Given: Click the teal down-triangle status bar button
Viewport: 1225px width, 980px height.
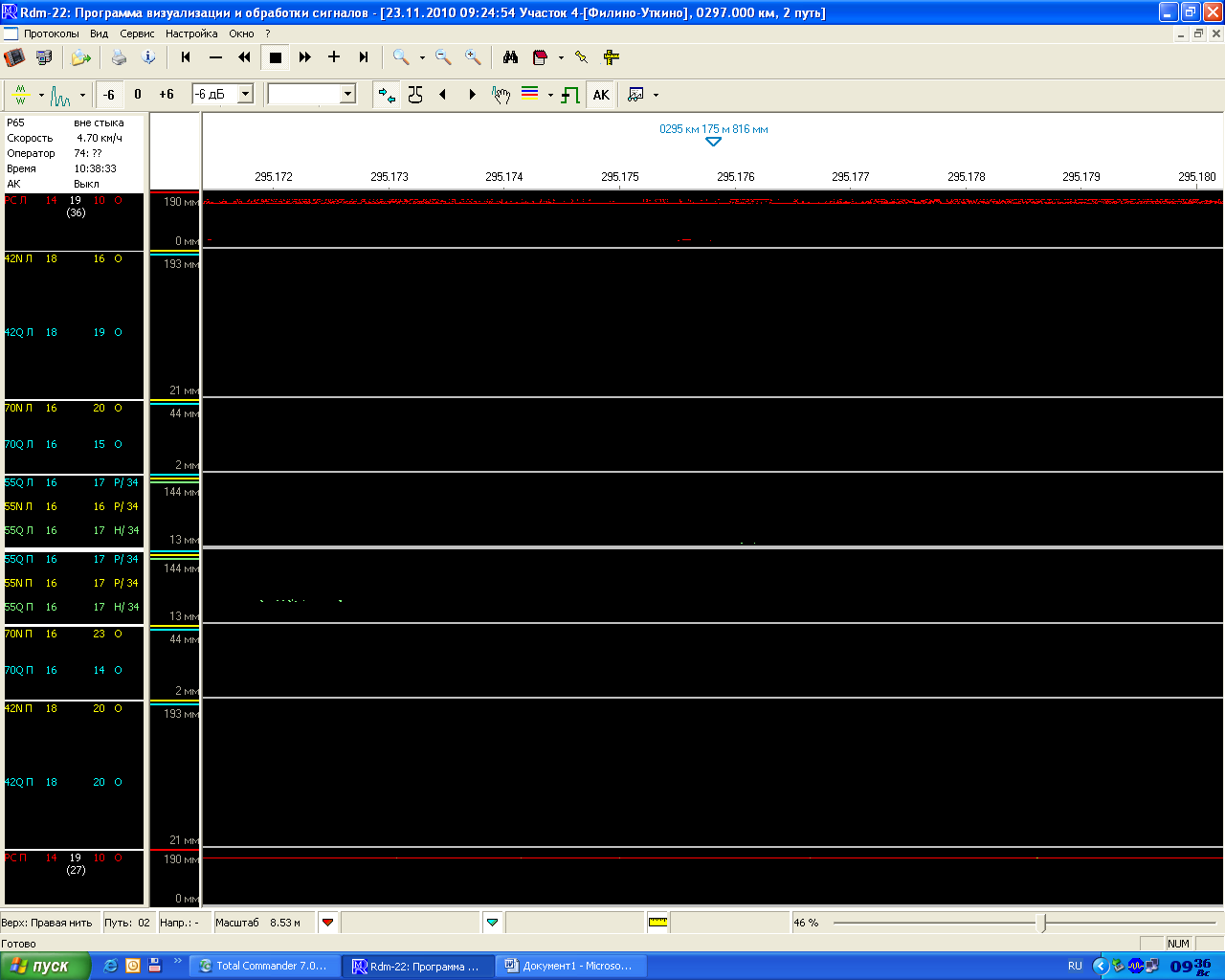Looking at the screenshot, I should click(493, 923).
